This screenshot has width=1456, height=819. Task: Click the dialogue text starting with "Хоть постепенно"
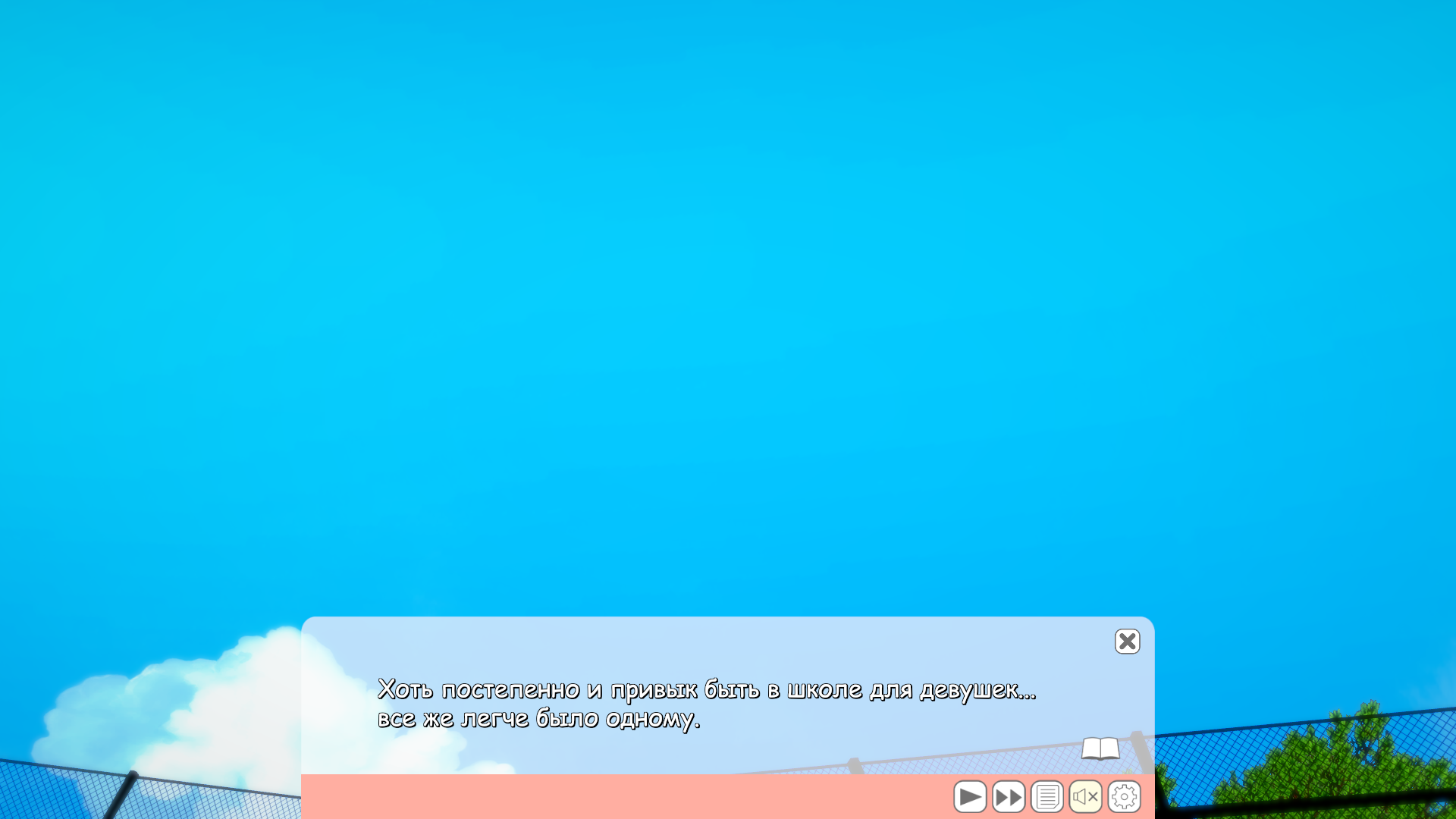(x=707, y=704)
